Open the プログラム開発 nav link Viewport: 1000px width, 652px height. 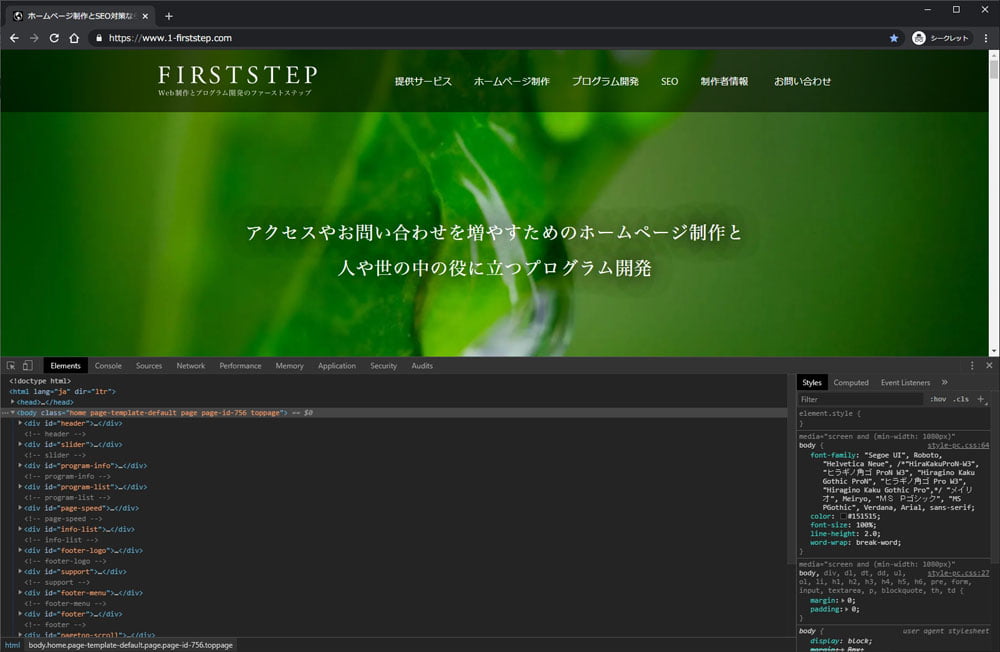click(x=605, y=81)
